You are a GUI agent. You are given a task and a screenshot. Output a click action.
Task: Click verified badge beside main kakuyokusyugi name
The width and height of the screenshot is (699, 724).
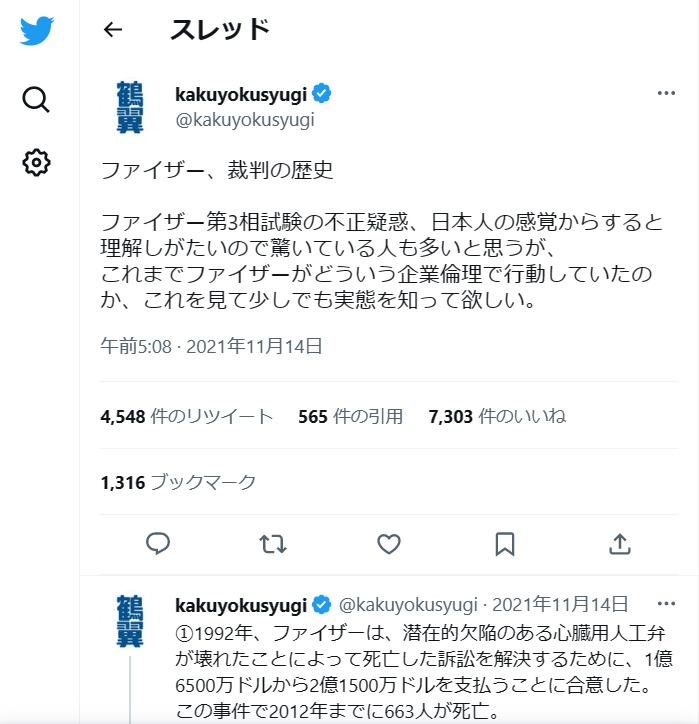point(322,95)
